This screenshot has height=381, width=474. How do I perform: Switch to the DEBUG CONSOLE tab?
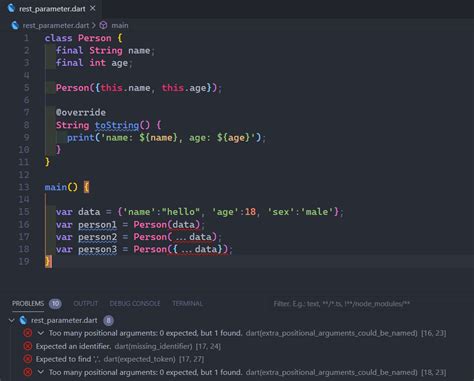point(135,303)
